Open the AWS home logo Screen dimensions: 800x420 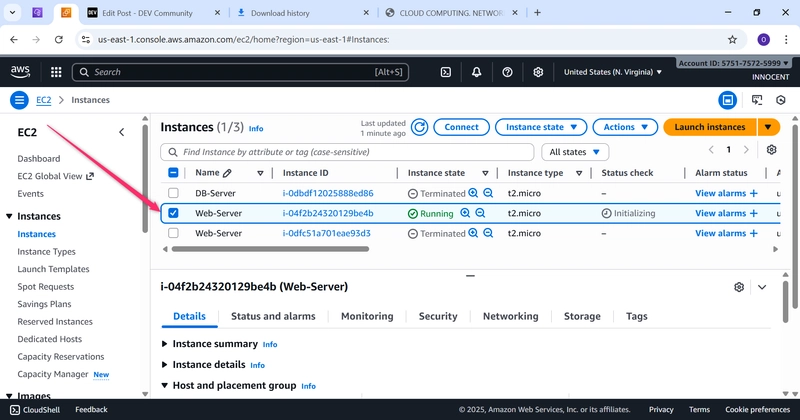tap(20, 72)
